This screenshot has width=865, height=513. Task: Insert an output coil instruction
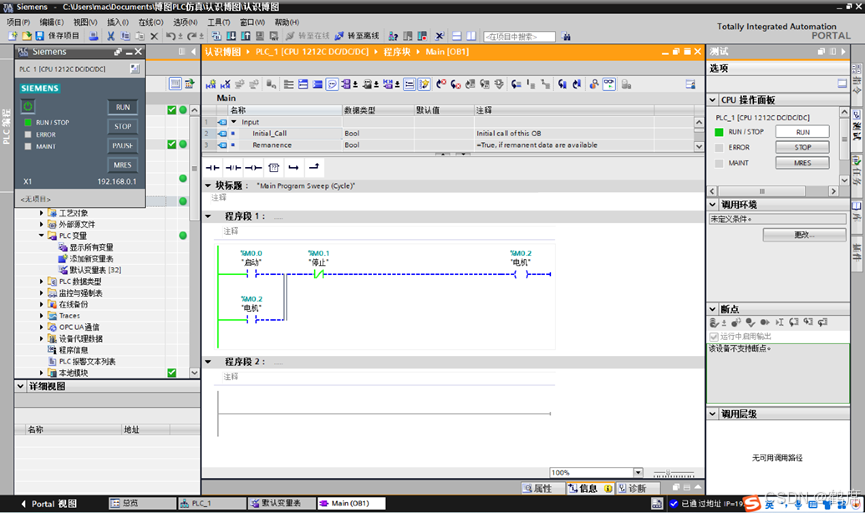click(x=253, y=167)
